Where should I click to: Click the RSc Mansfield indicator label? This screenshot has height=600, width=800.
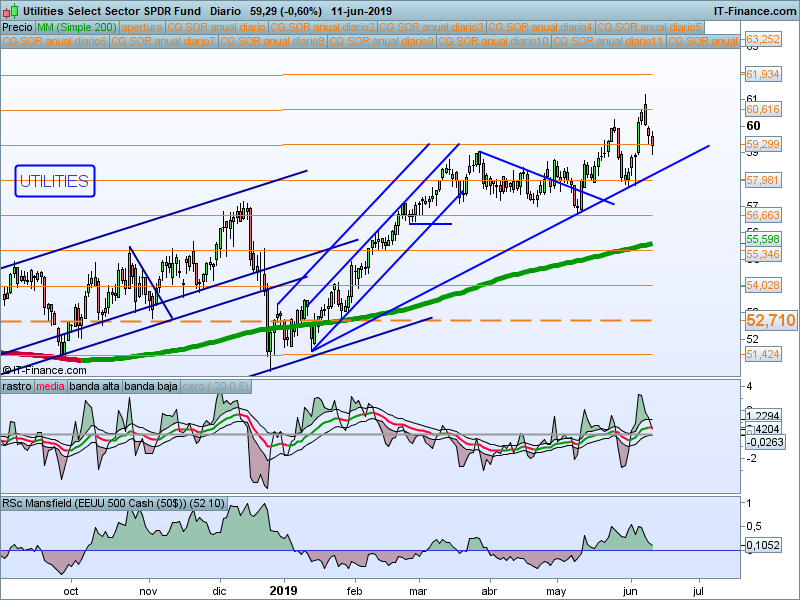click(x=113, y=503)
